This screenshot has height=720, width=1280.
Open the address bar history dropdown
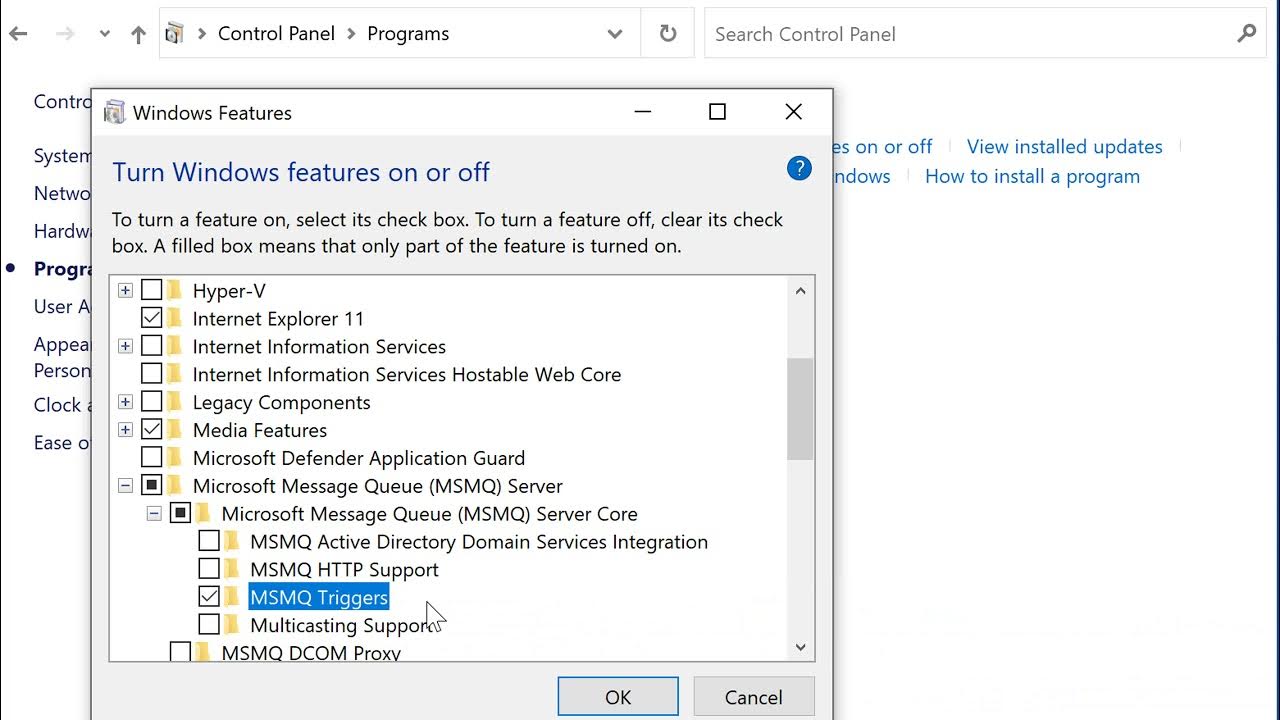615,34
